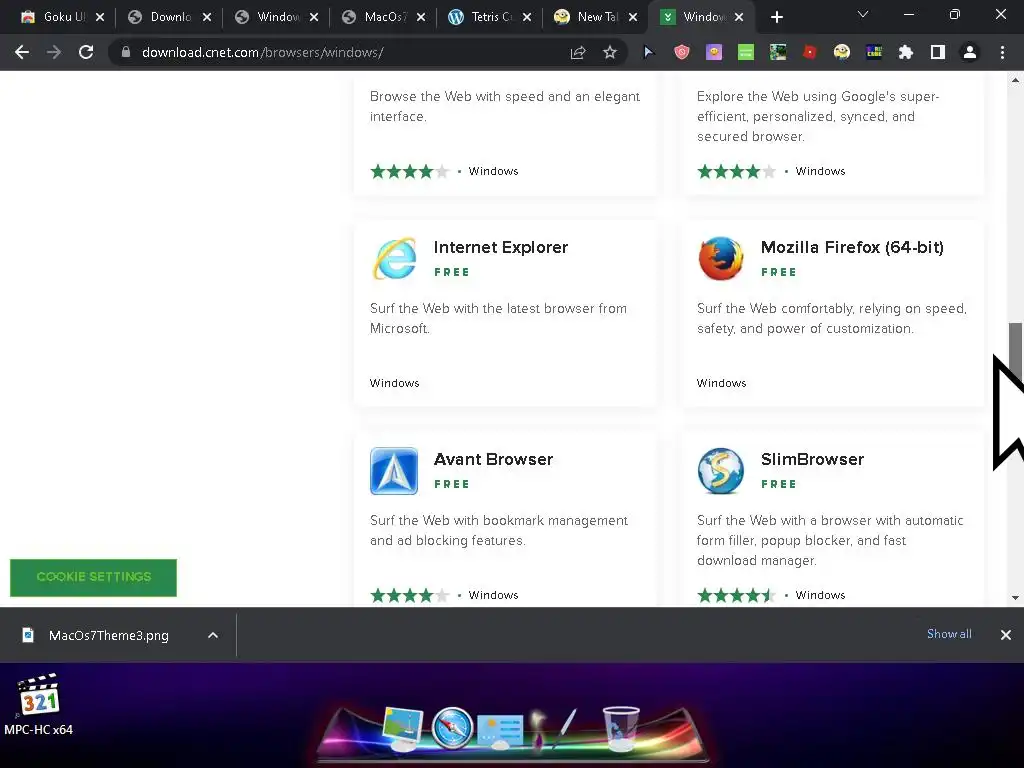The image size is (1024, 768).
Task: Open the SlimBrowser title link
Action: (812, 460)
